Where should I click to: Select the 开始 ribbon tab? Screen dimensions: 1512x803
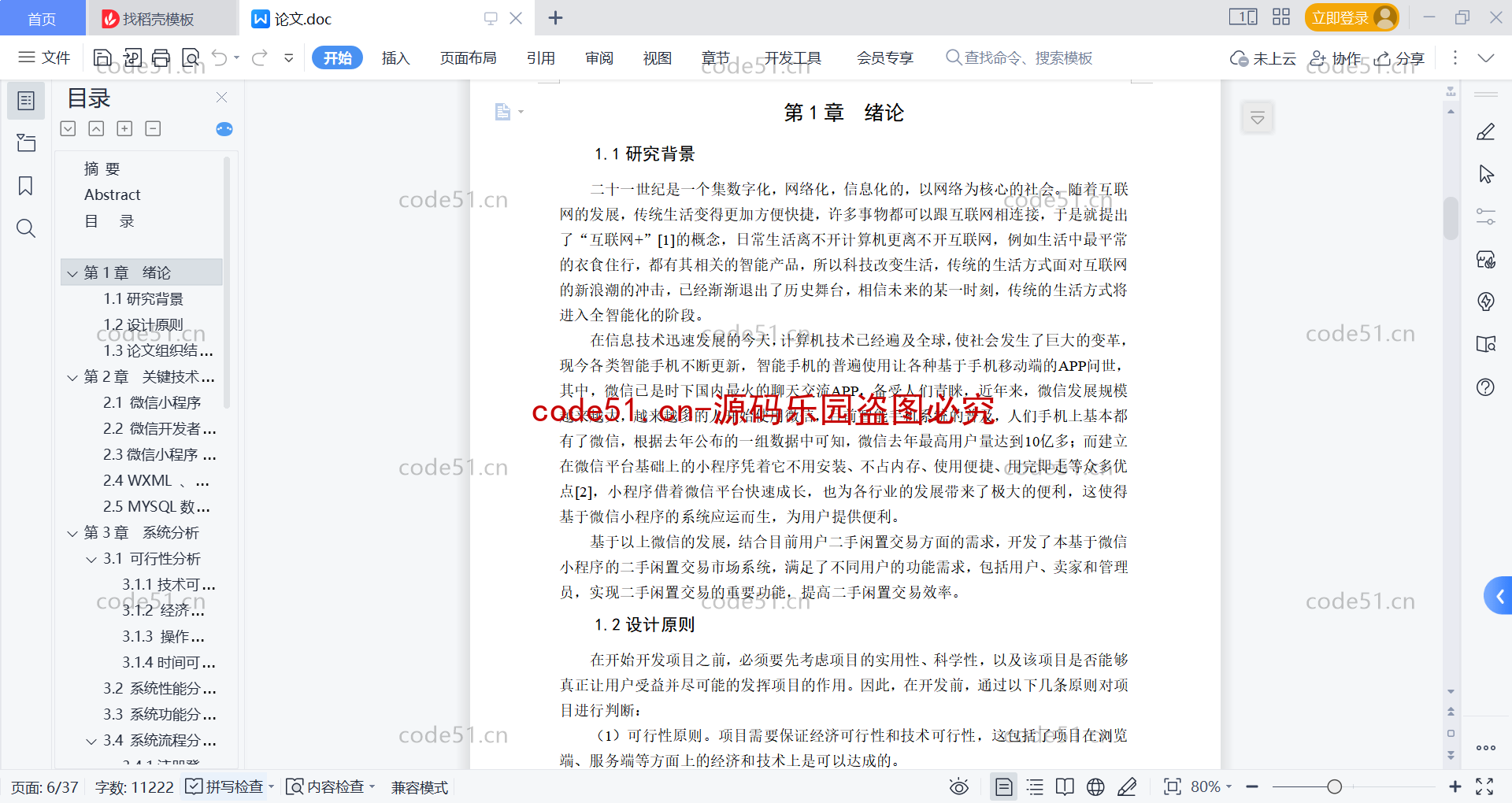coord(337,57)
